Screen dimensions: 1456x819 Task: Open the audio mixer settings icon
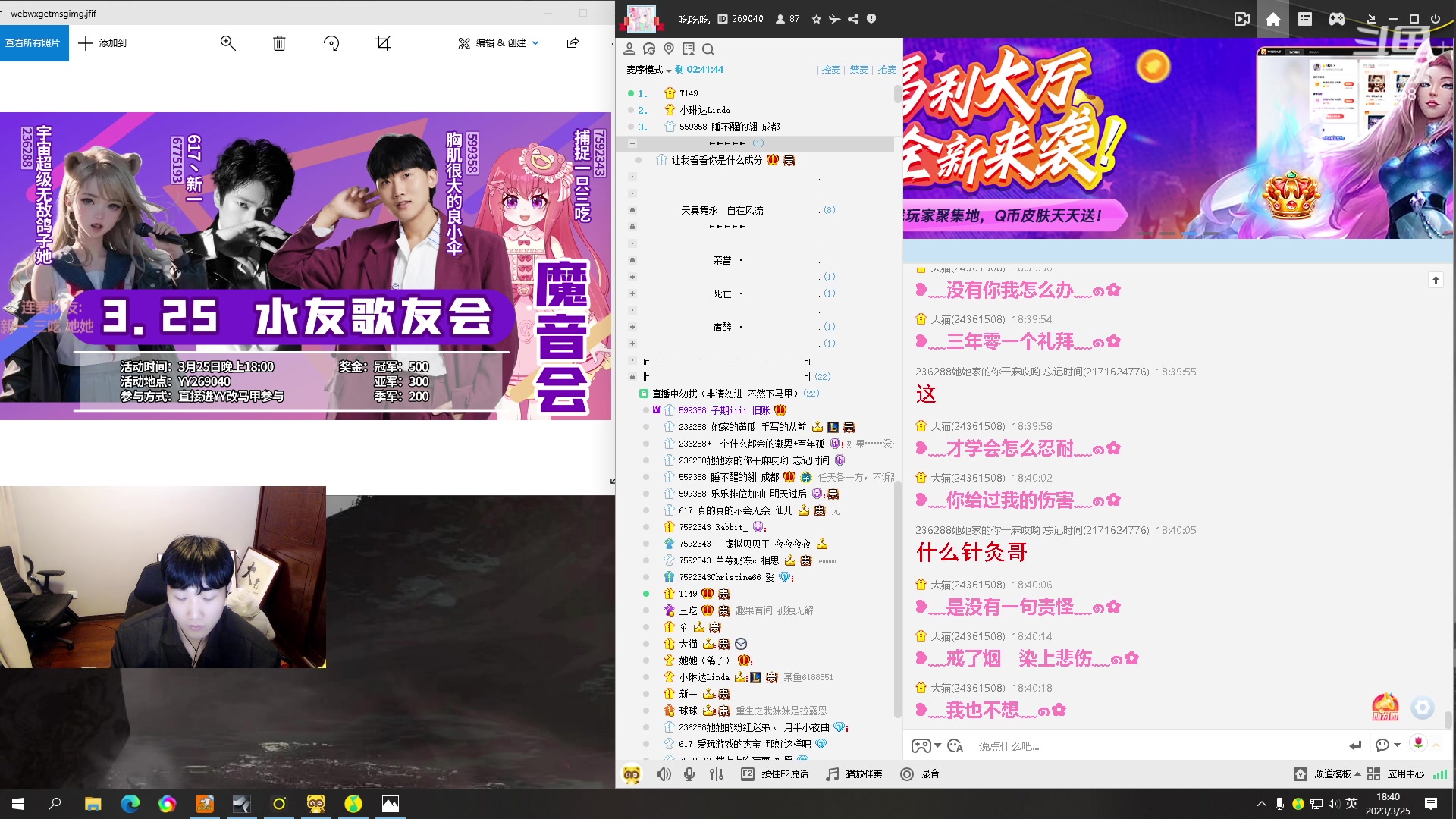[717, 774]
